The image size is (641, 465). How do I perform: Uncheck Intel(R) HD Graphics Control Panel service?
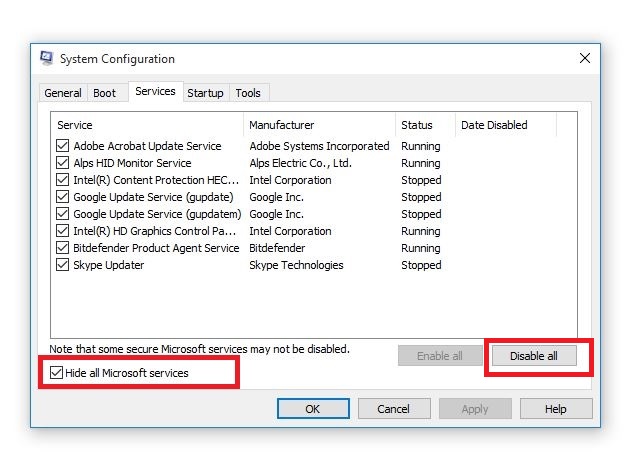click(x=62, y=231)
